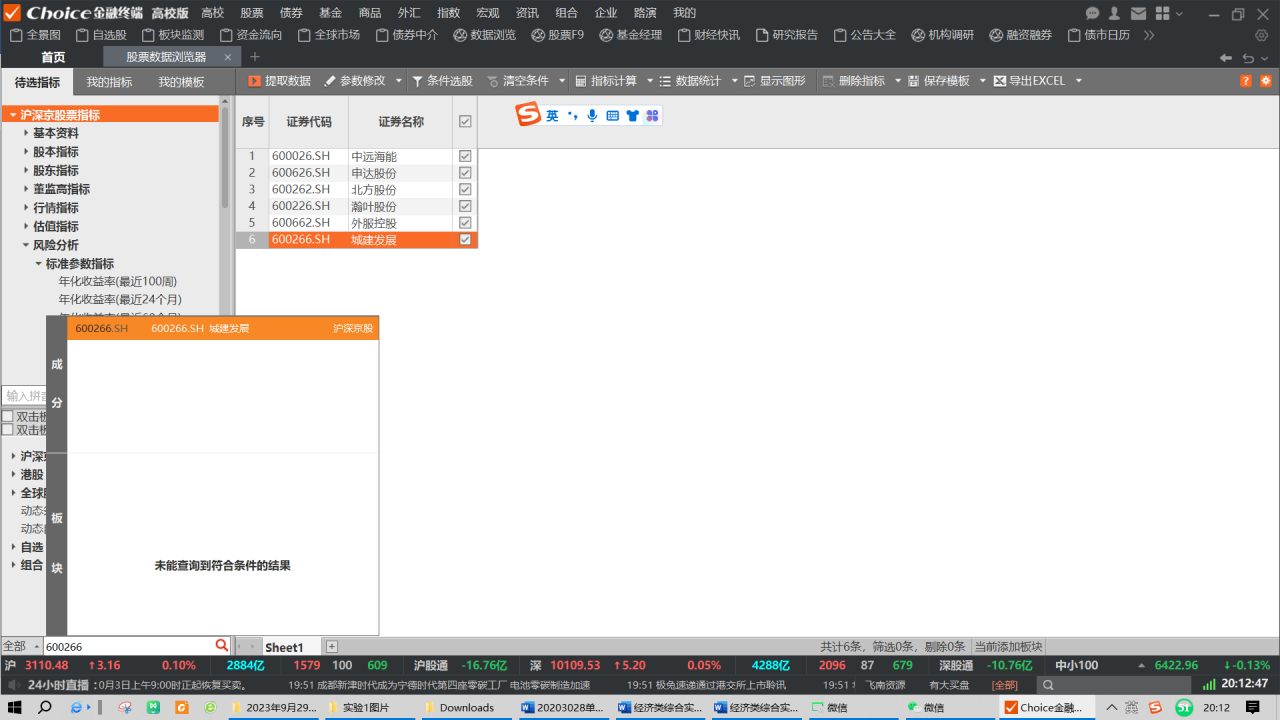This screenshot has height=720, width=1280.
Task: Click 保存模板 save template tool
Action: pyautogui.click(x=940, y=81)
